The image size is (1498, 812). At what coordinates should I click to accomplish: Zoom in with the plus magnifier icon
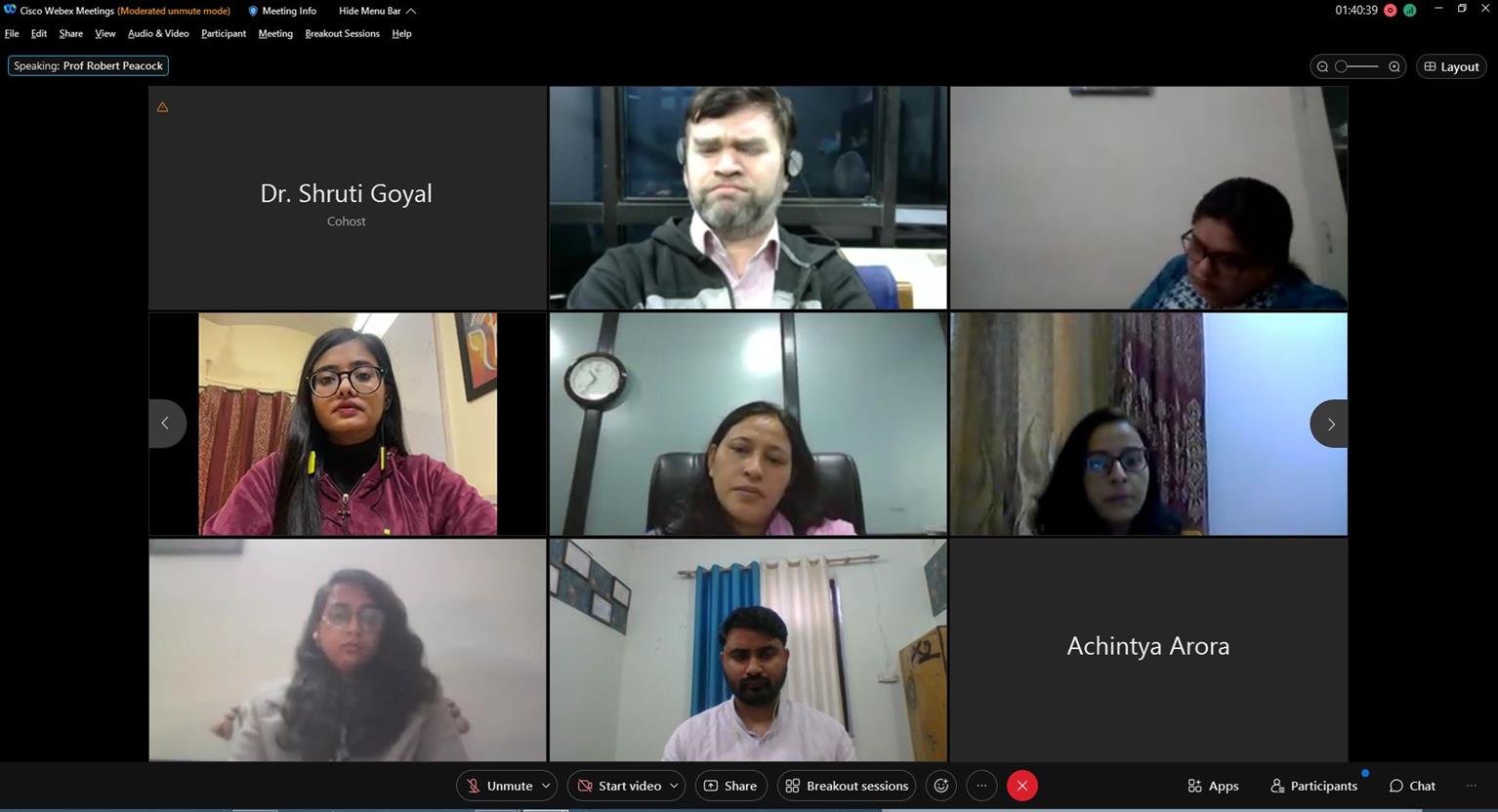pos(1394,66)
